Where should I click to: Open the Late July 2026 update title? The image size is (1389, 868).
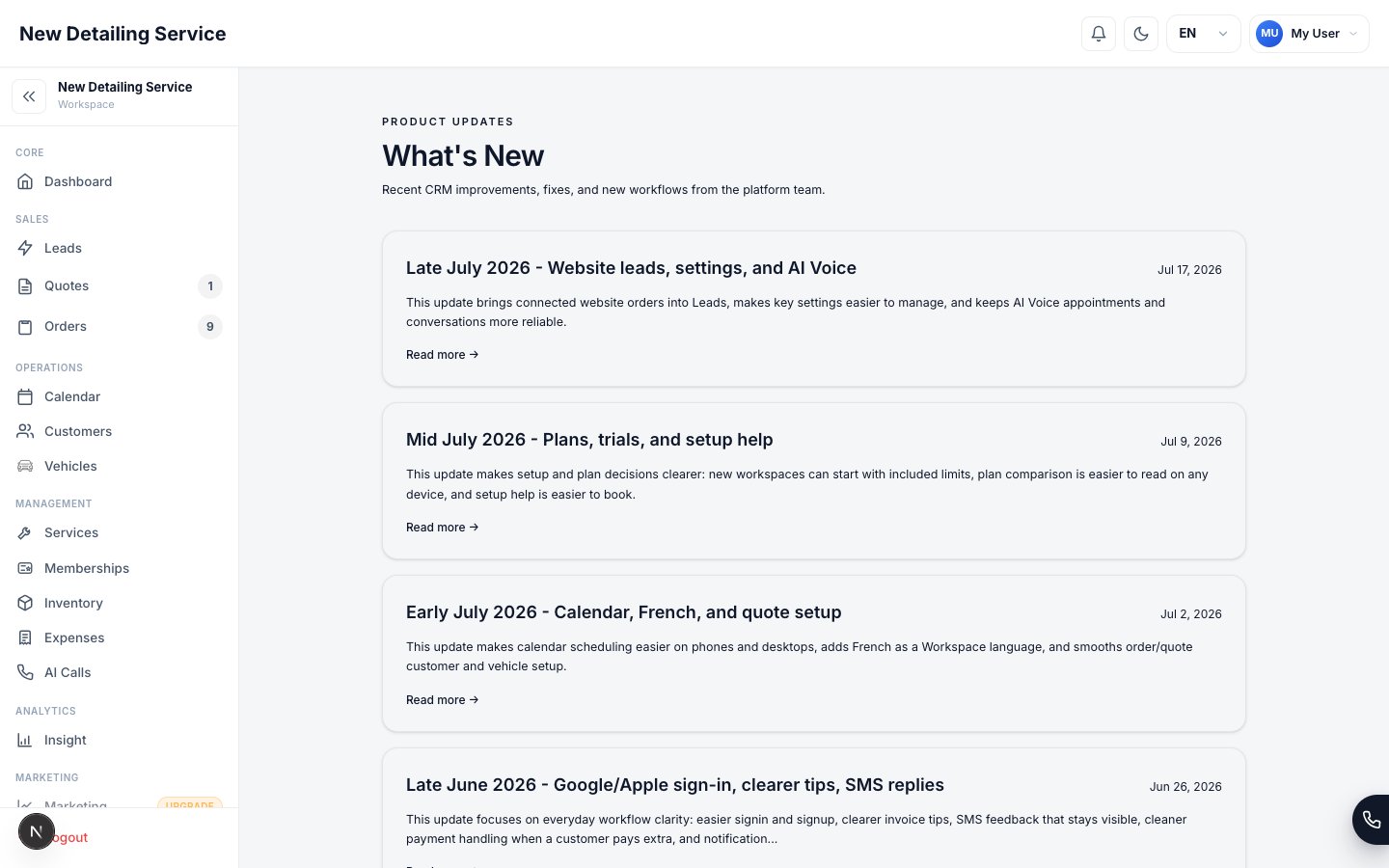[631, 268]
